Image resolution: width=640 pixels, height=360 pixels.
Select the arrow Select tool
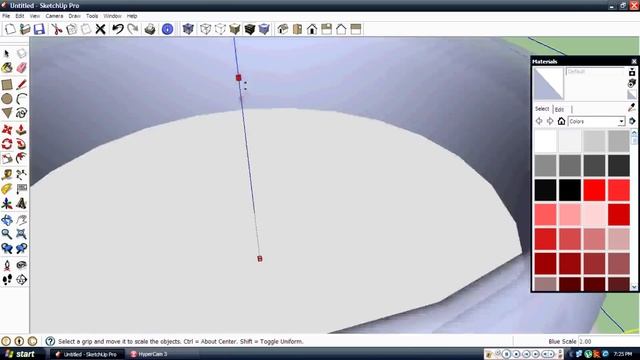pyautogui.click(x=7, y=53)
